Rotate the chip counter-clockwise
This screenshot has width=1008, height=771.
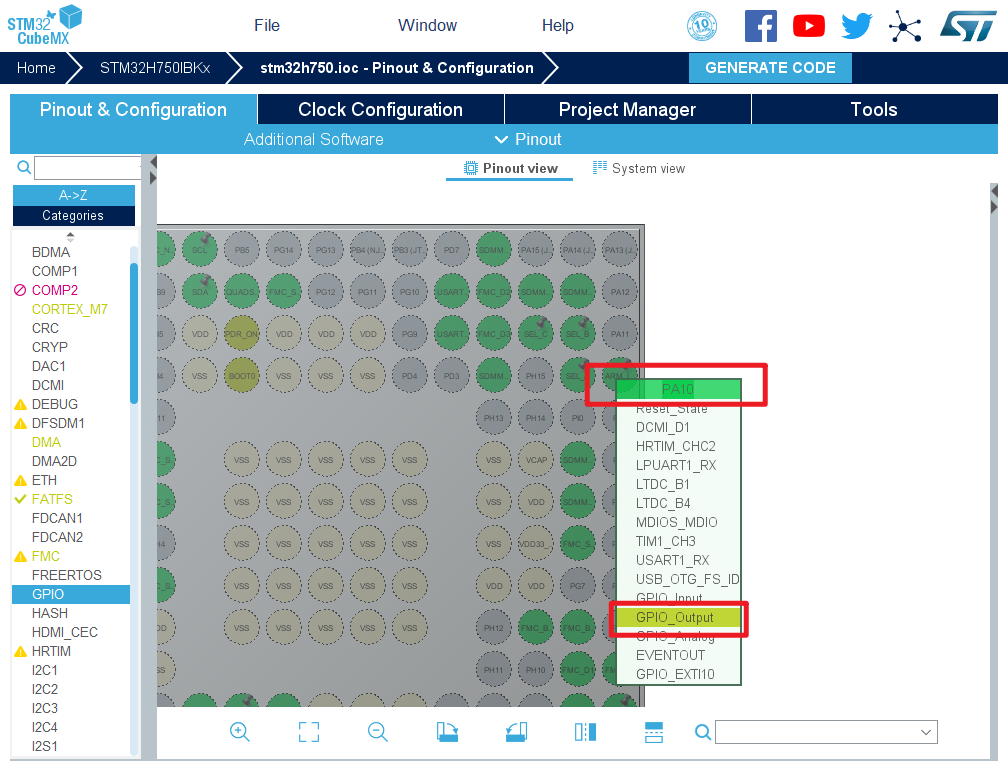(516, 732)
